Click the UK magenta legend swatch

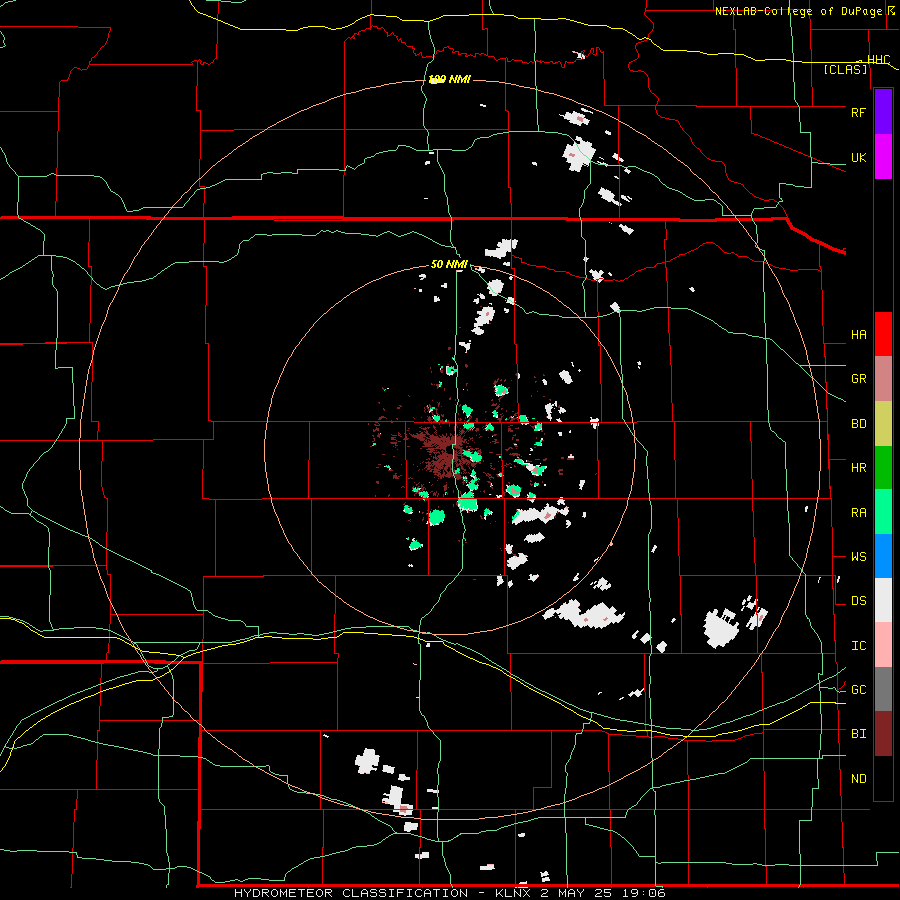[883, 157]
